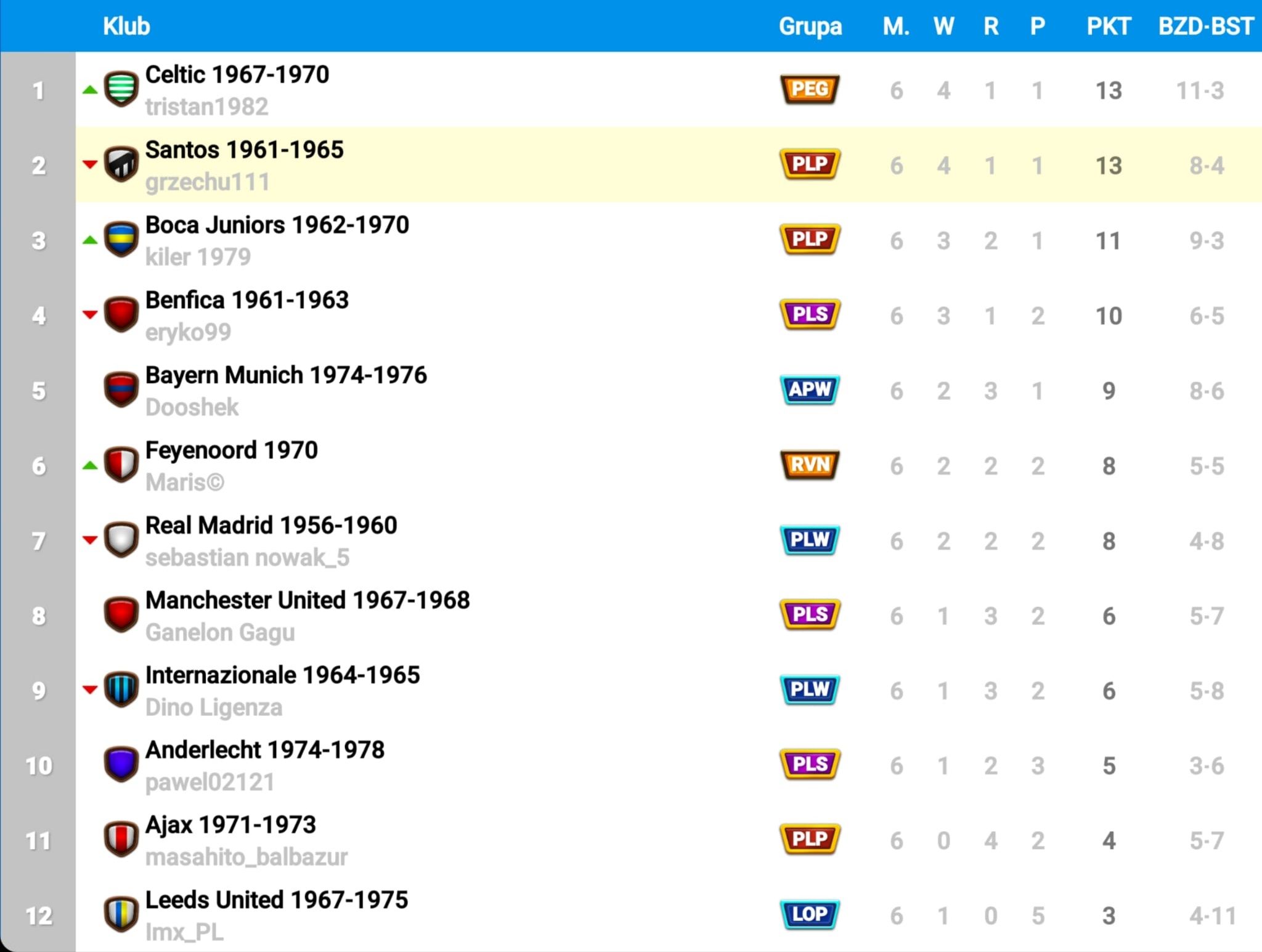Screen dimensions: 1262x952
Task: Click the Santos black and white crest
Action: pyautogui.click(x=121, y=164)
